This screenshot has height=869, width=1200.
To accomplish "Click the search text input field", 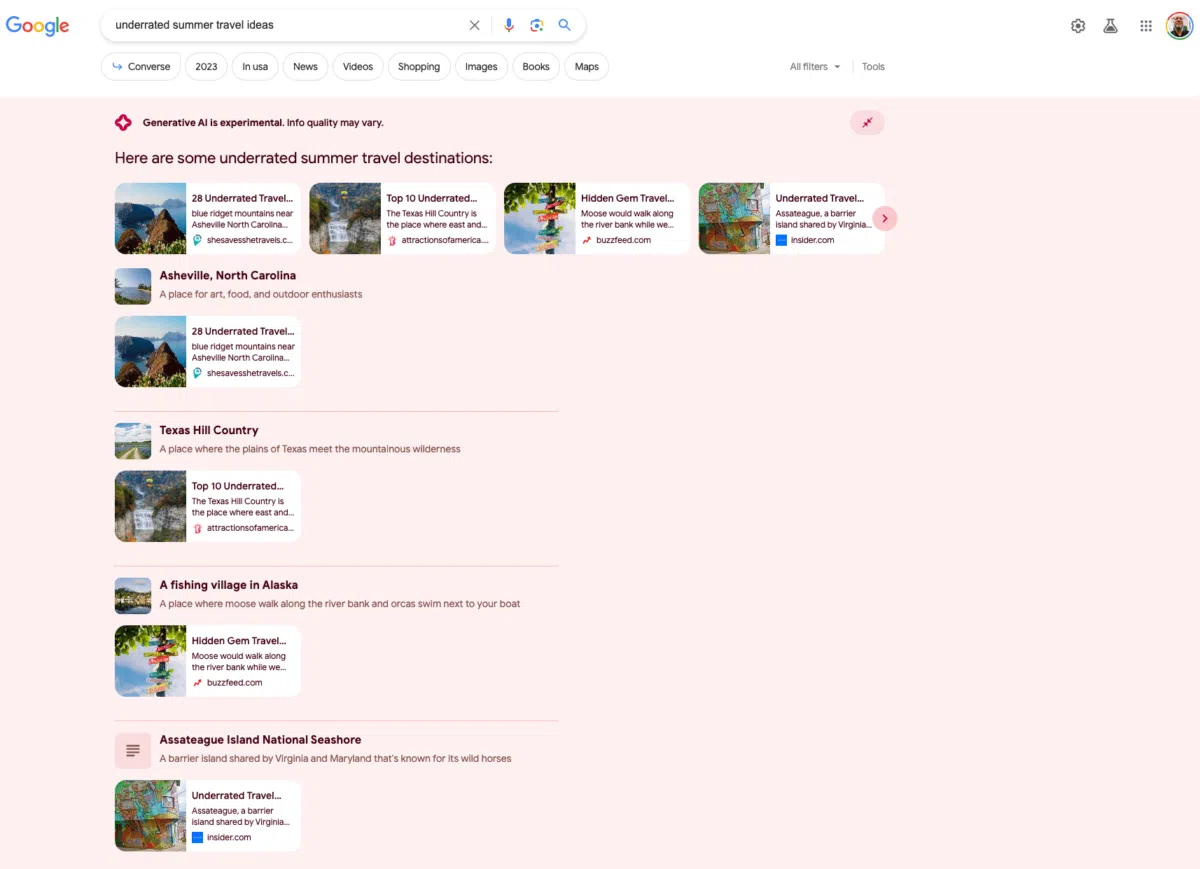I will [x=285, y=25].
